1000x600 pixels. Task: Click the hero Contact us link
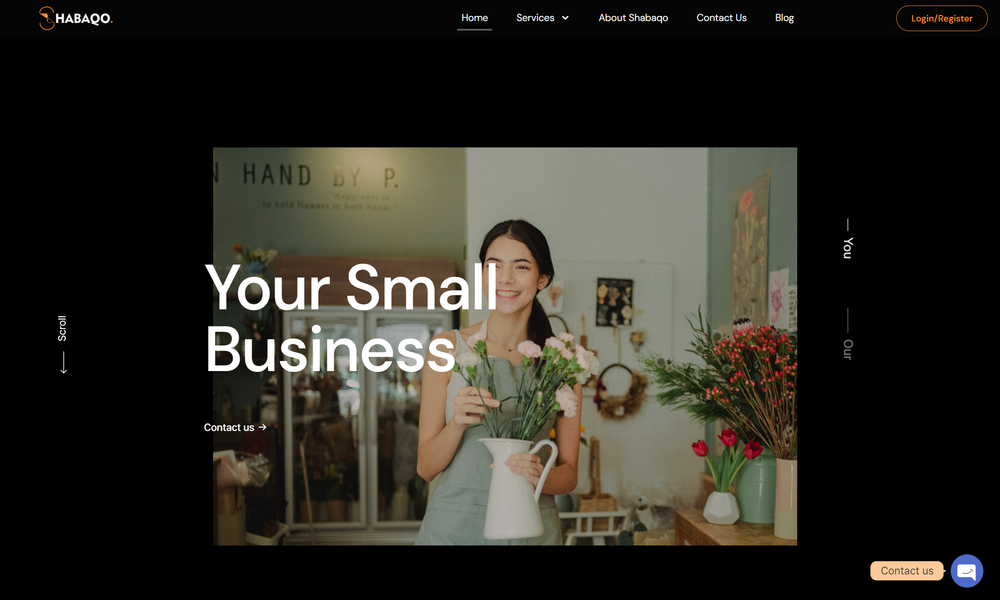pyautogui.click(x=229, y=427)
